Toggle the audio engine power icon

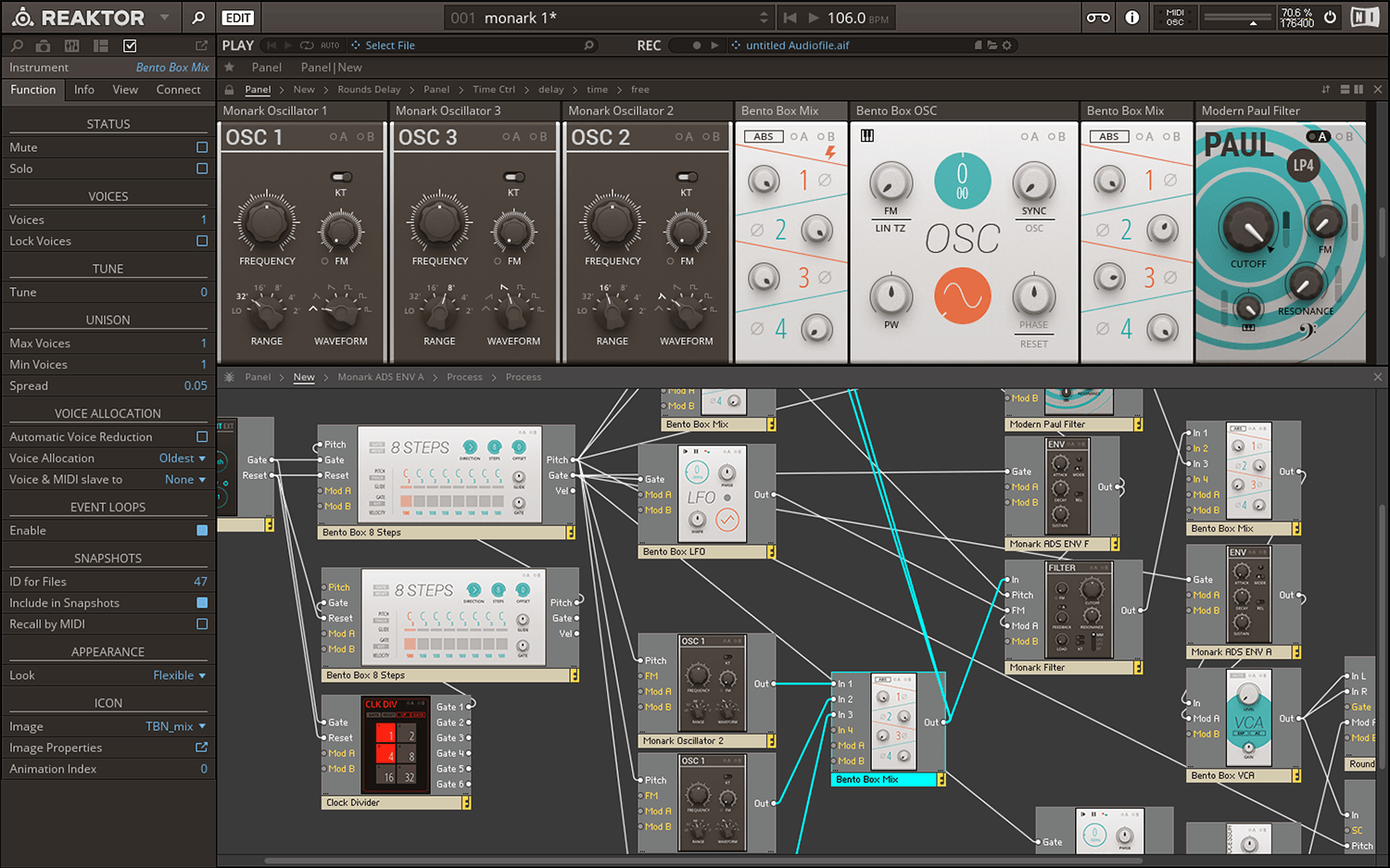1331,17
